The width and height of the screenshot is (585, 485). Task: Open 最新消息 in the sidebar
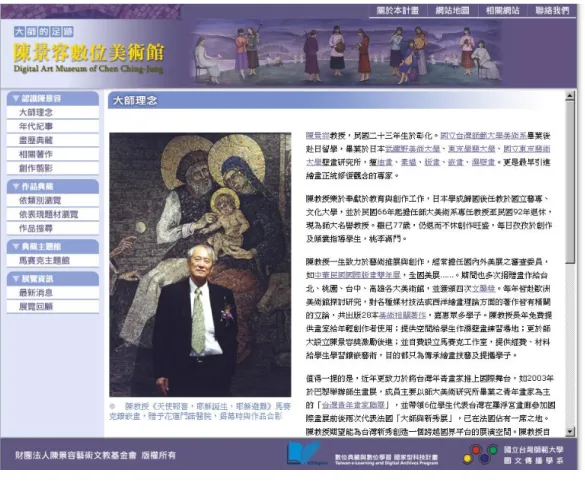point(53,292)
